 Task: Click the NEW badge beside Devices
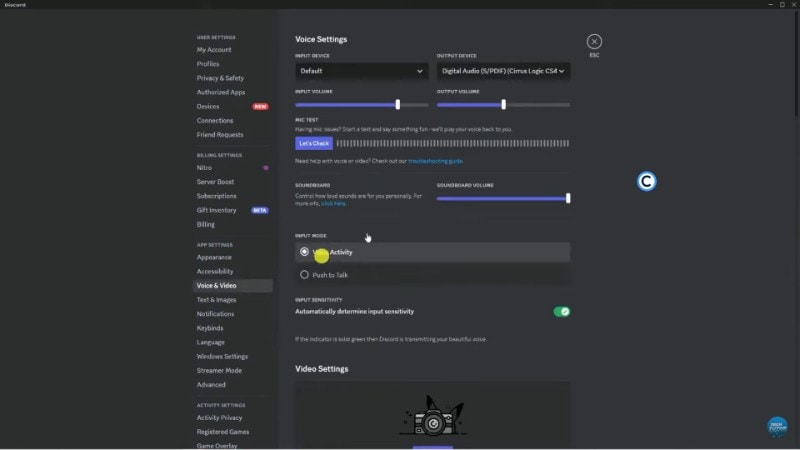[x=260, y=107]
